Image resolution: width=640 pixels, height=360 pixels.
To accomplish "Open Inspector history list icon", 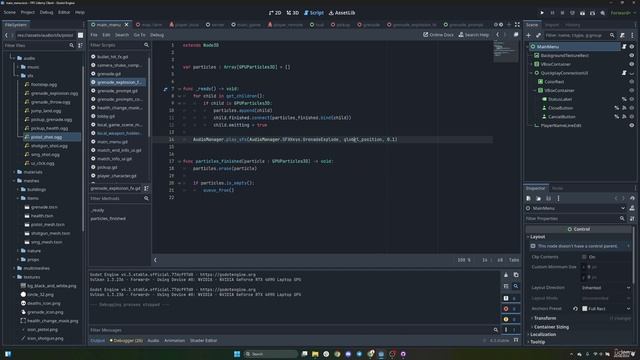I will tap(632, 198).
